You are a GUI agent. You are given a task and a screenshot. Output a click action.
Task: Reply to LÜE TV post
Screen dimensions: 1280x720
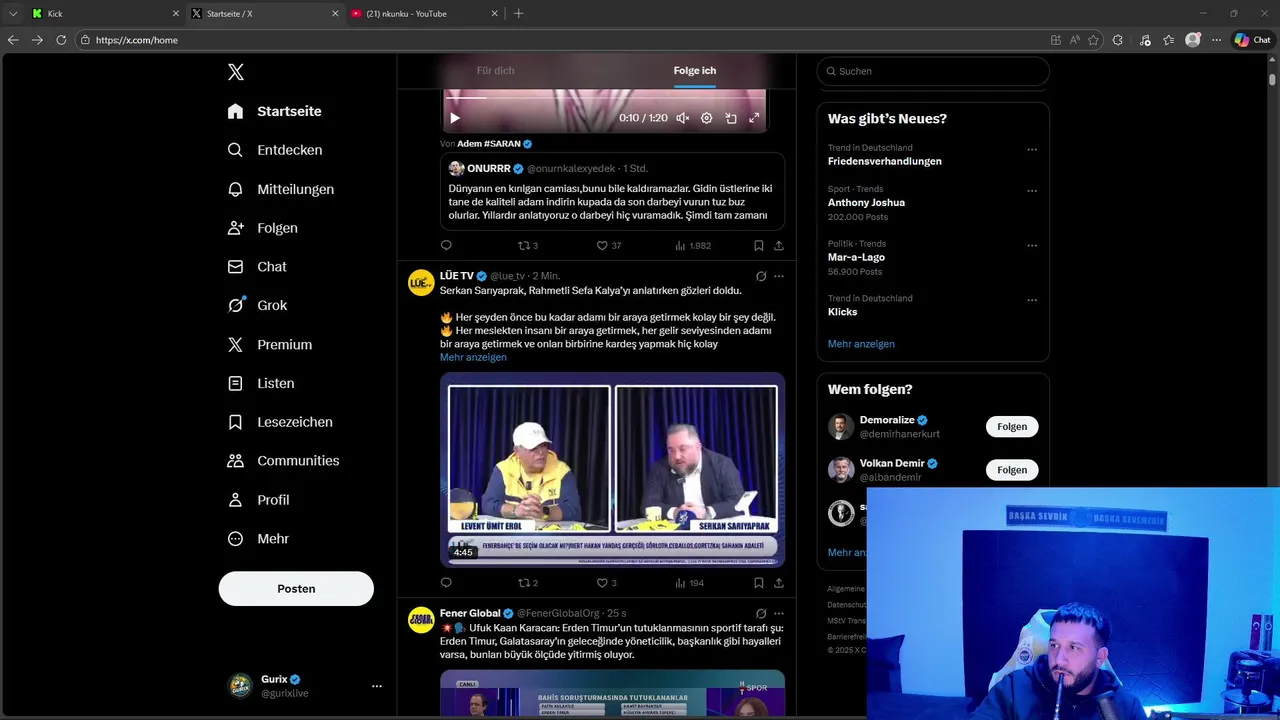pyautogui.click(x=446, y=583)
